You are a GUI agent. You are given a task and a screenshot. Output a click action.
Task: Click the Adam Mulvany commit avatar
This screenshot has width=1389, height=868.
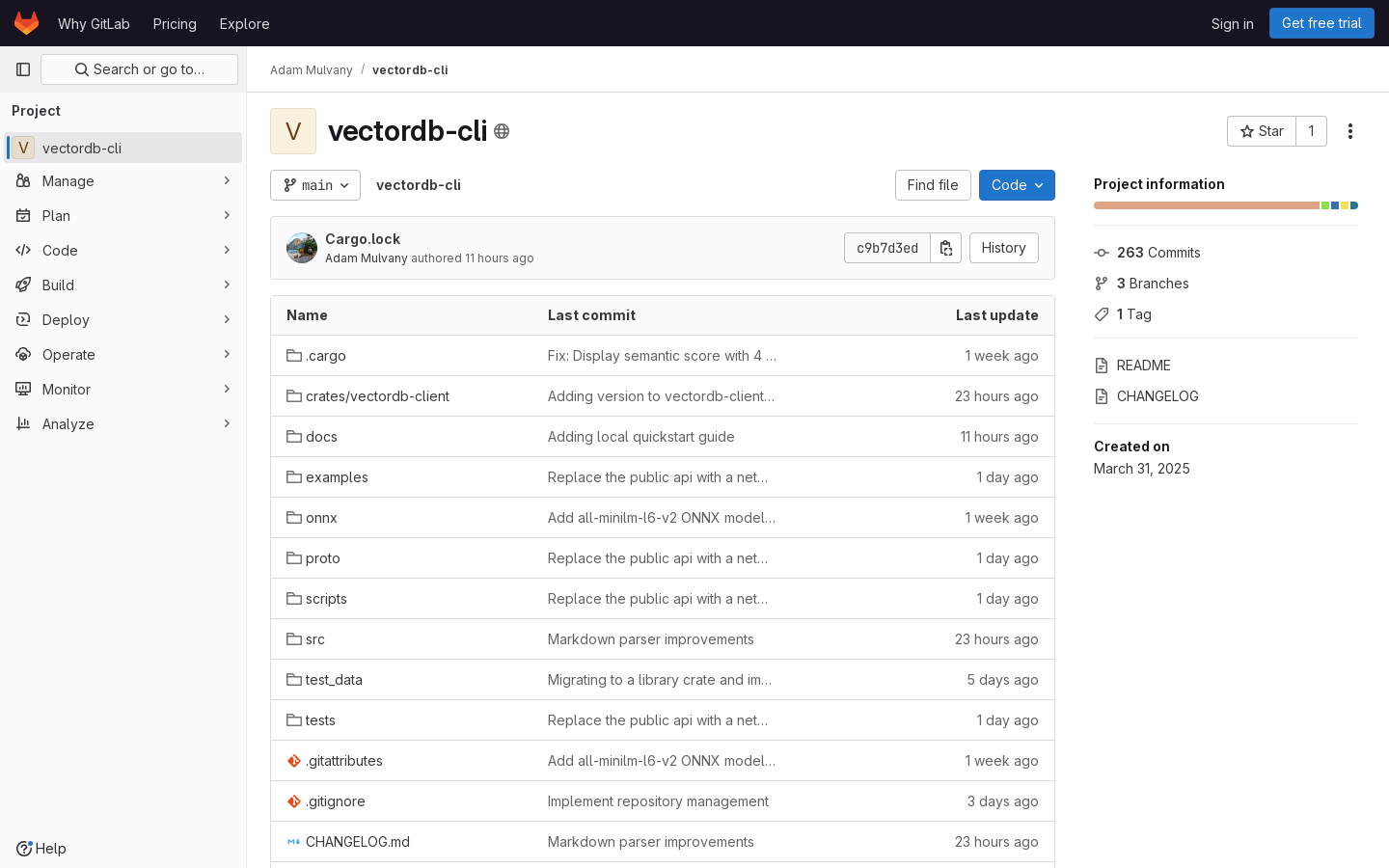(302, 248)
